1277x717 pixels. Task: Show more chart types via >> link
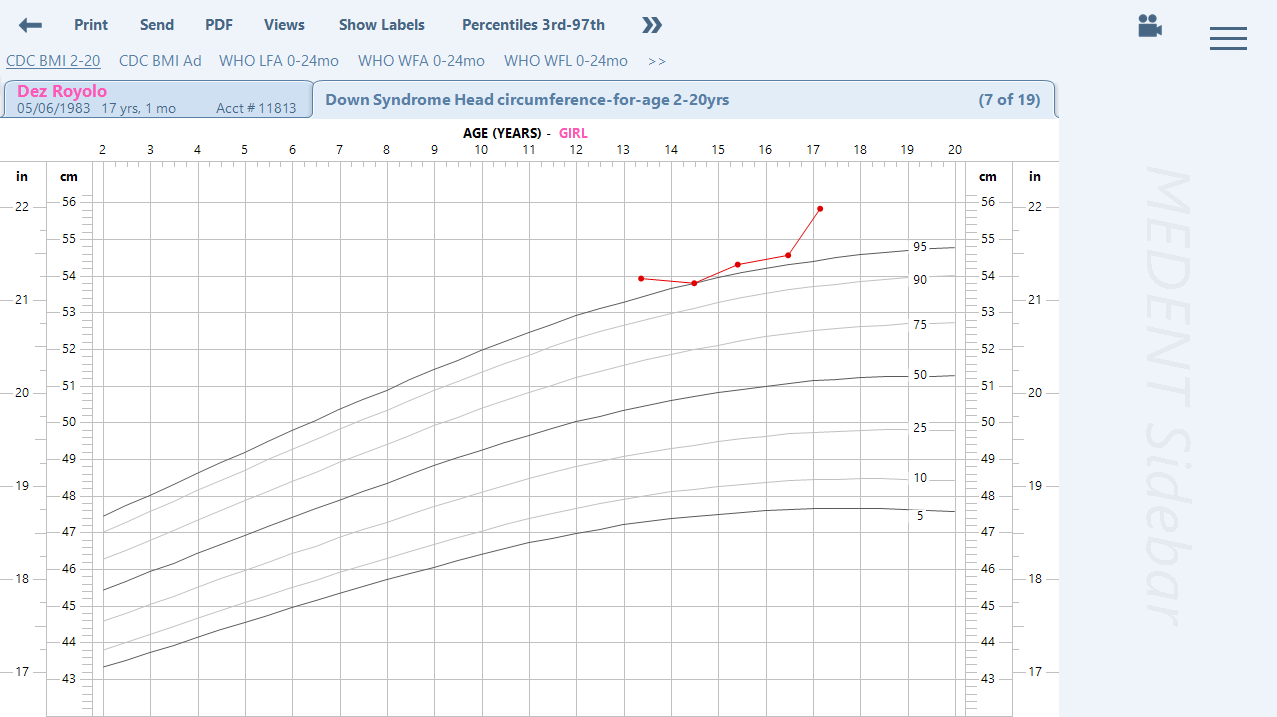coord(656,61)
